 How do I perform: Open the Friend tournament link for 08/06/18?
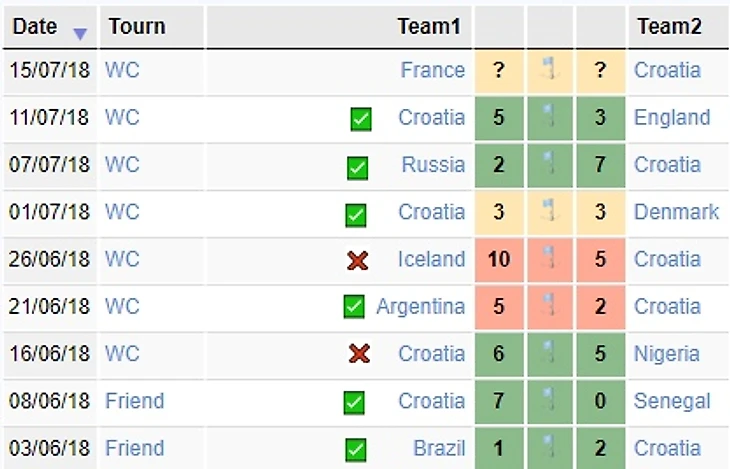[x=134, y=401]
